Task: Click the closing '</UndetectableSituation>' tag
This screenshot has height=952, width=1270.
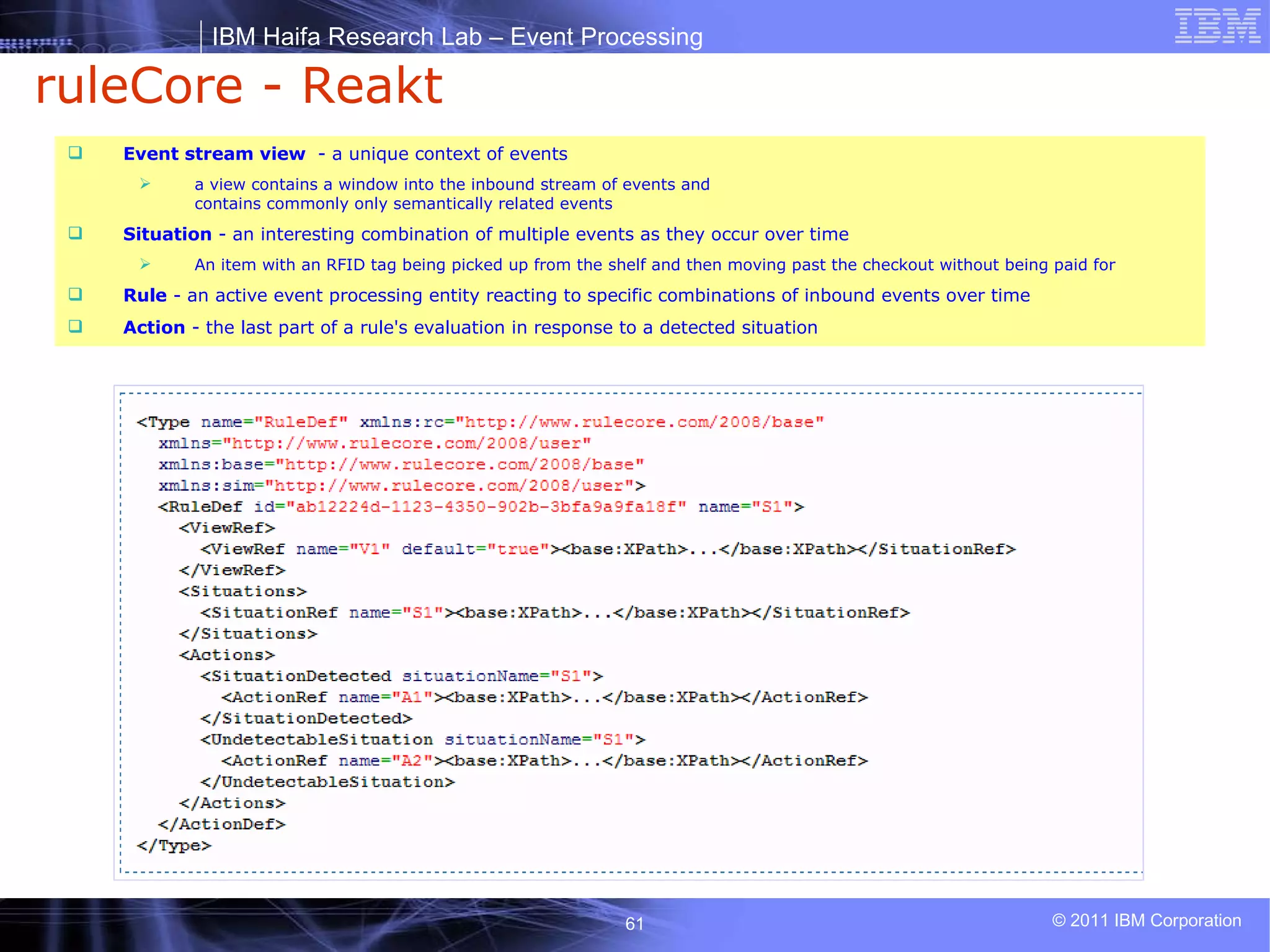Action: pyautogui.click(x=327, y=782)
